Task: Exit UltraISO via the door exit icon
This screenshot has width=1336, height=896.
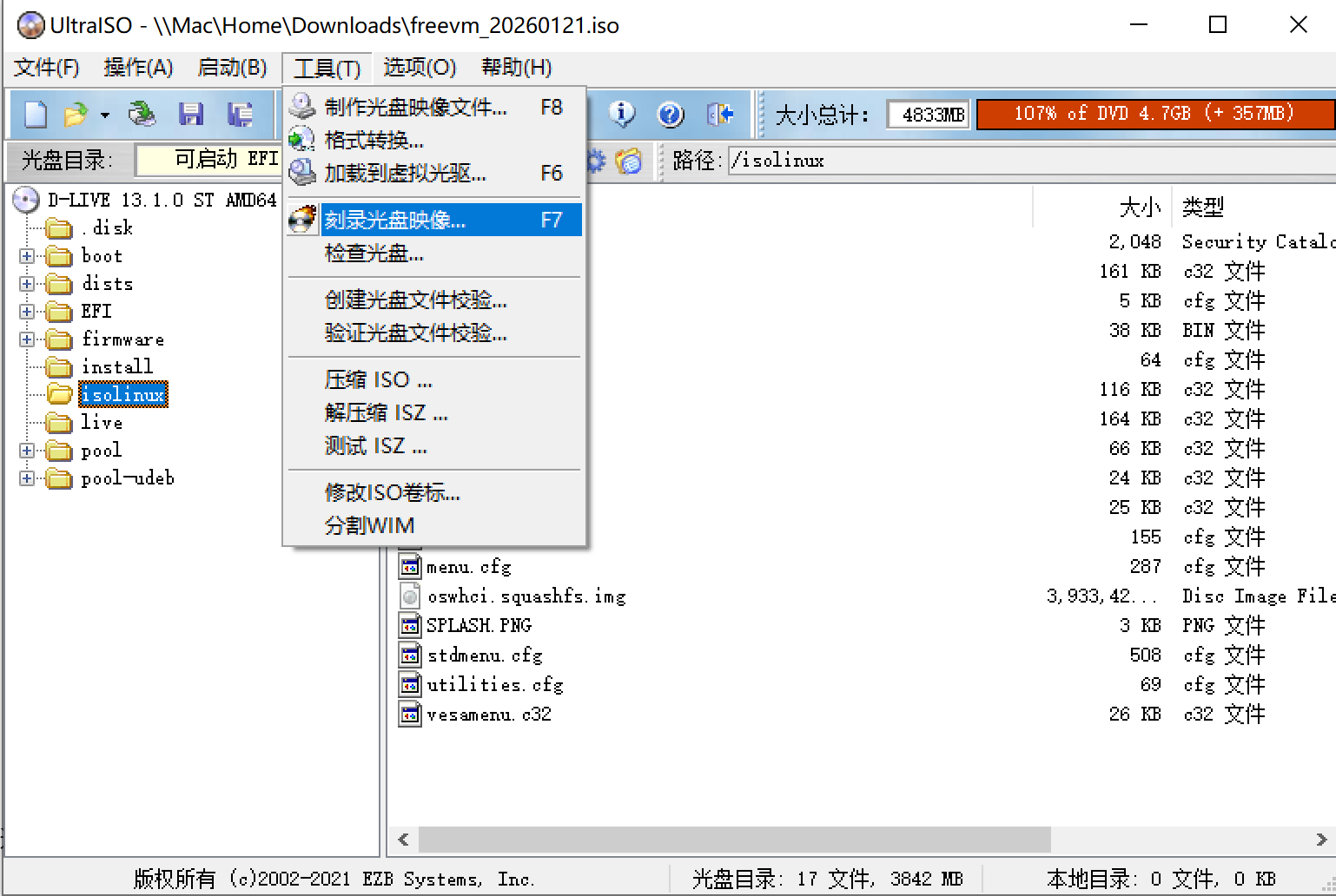Action: point(721,114)
